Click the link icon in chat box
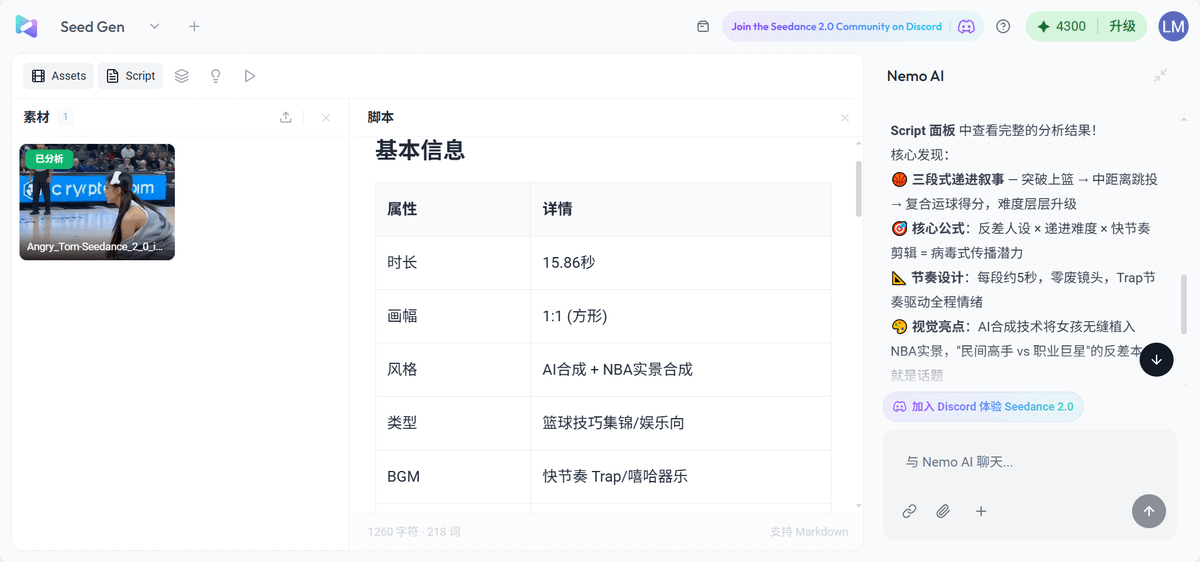Viewport: 1200px width, 562px height. tap(909, 511)
